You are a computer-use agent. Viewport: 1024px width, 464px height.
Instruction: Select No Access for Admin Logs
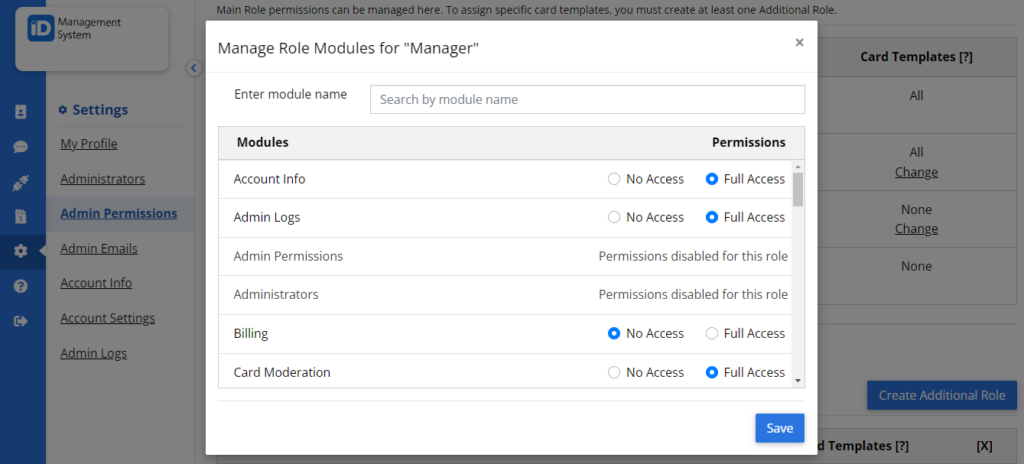coord(614,217)
